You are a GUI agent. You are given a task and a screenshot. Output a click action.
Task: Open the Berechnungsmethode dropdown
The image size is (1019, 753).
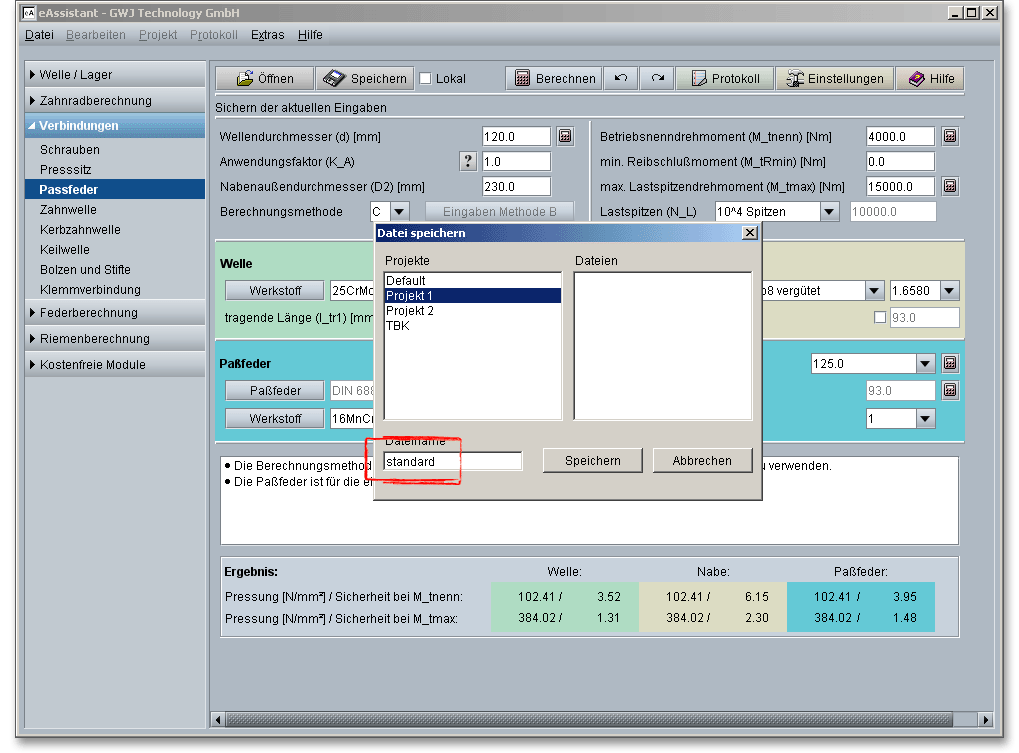click(399, 211)
